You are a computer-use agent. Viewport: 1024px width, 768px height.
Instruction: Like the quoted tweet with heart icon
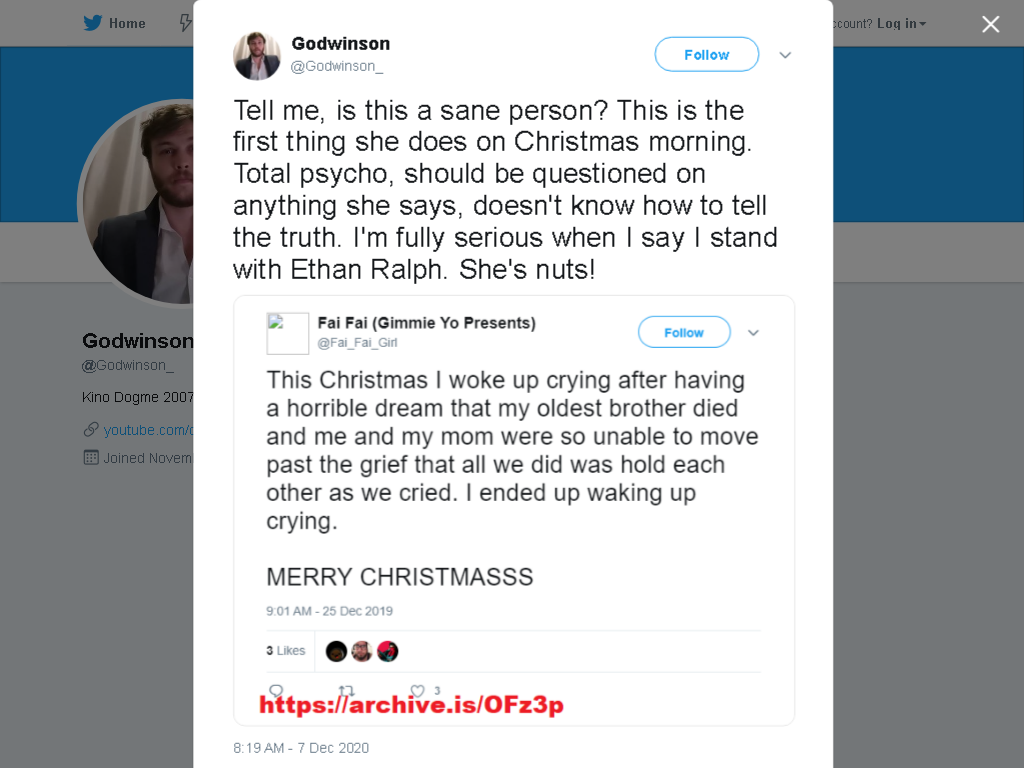click(417, 690)
